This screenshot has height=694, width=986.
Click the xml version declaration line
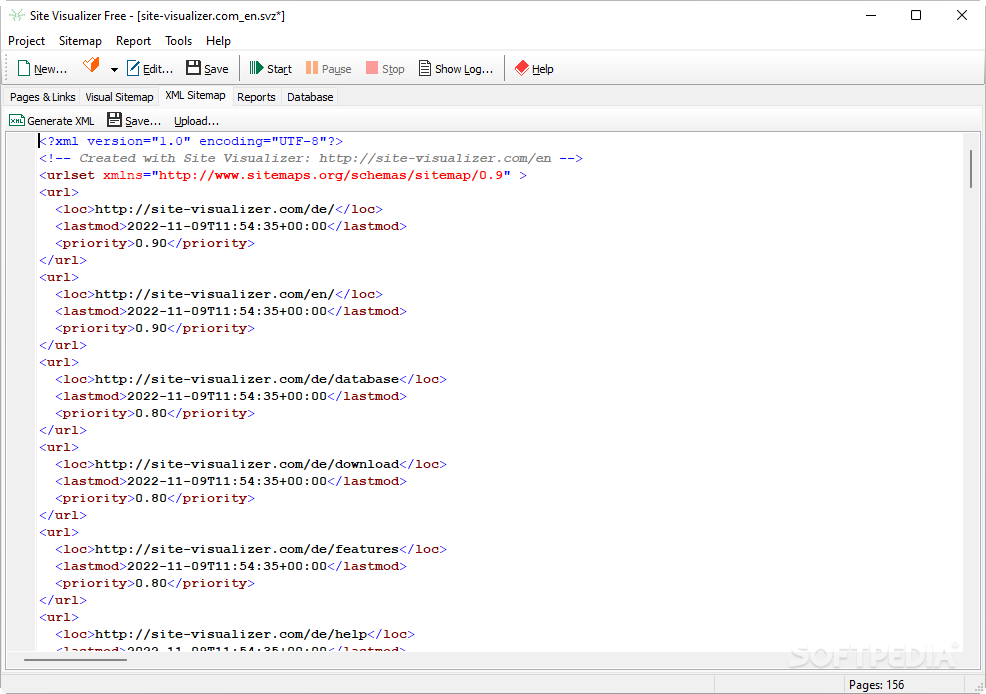point(191,141)
